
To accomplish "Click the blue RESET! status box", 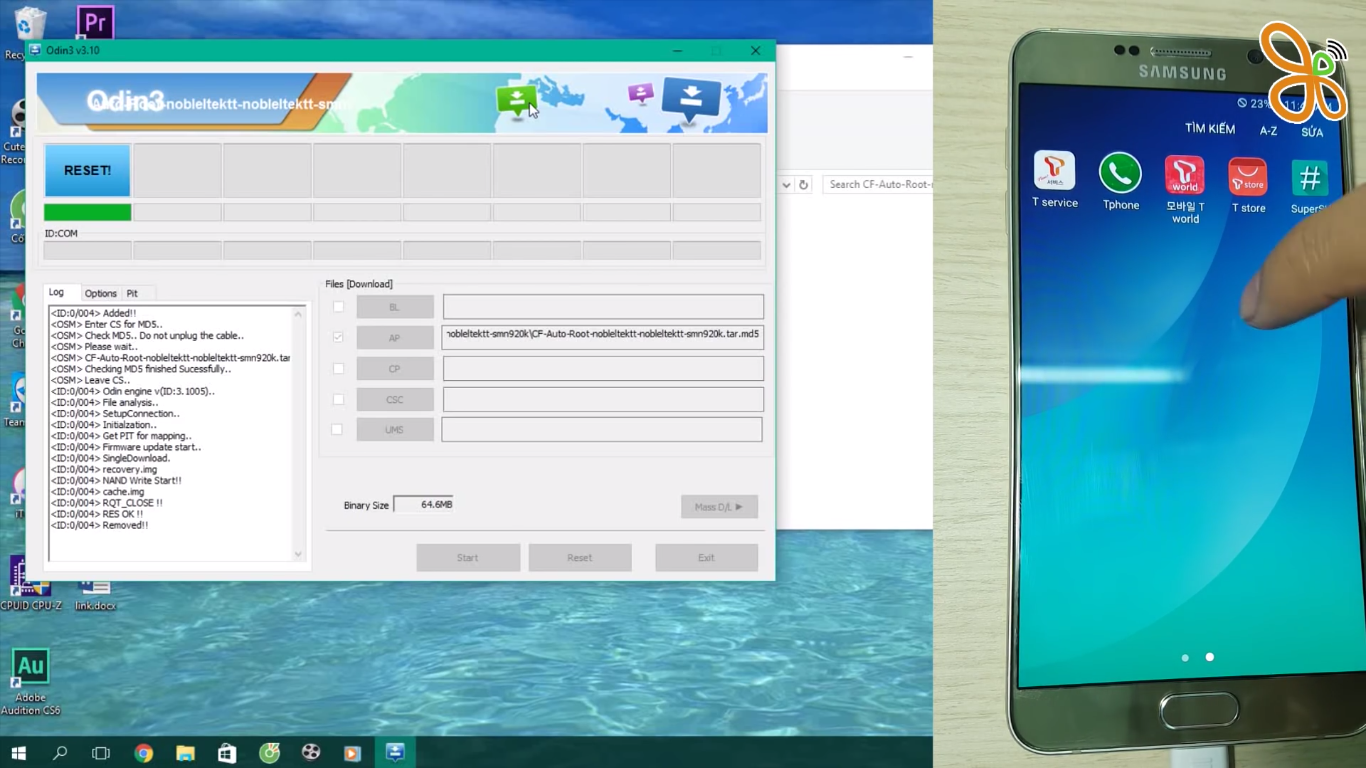I will (87, 170).
